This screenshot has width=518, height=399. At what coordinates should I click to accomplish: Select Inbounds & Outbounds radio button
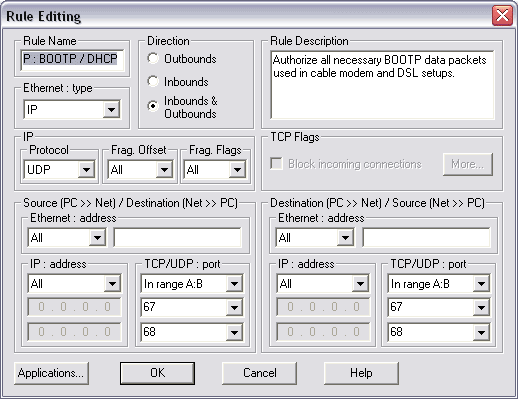coord(153,106)
